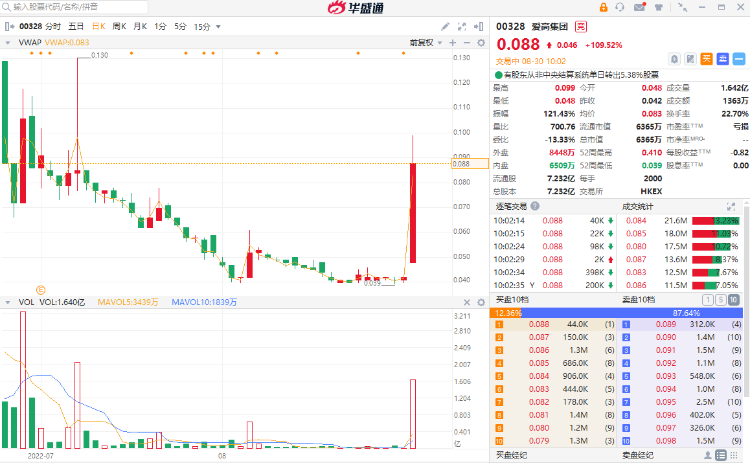Click the fullscreen chart icon
The width and height of the screenshot is (750, 463).
462,26
